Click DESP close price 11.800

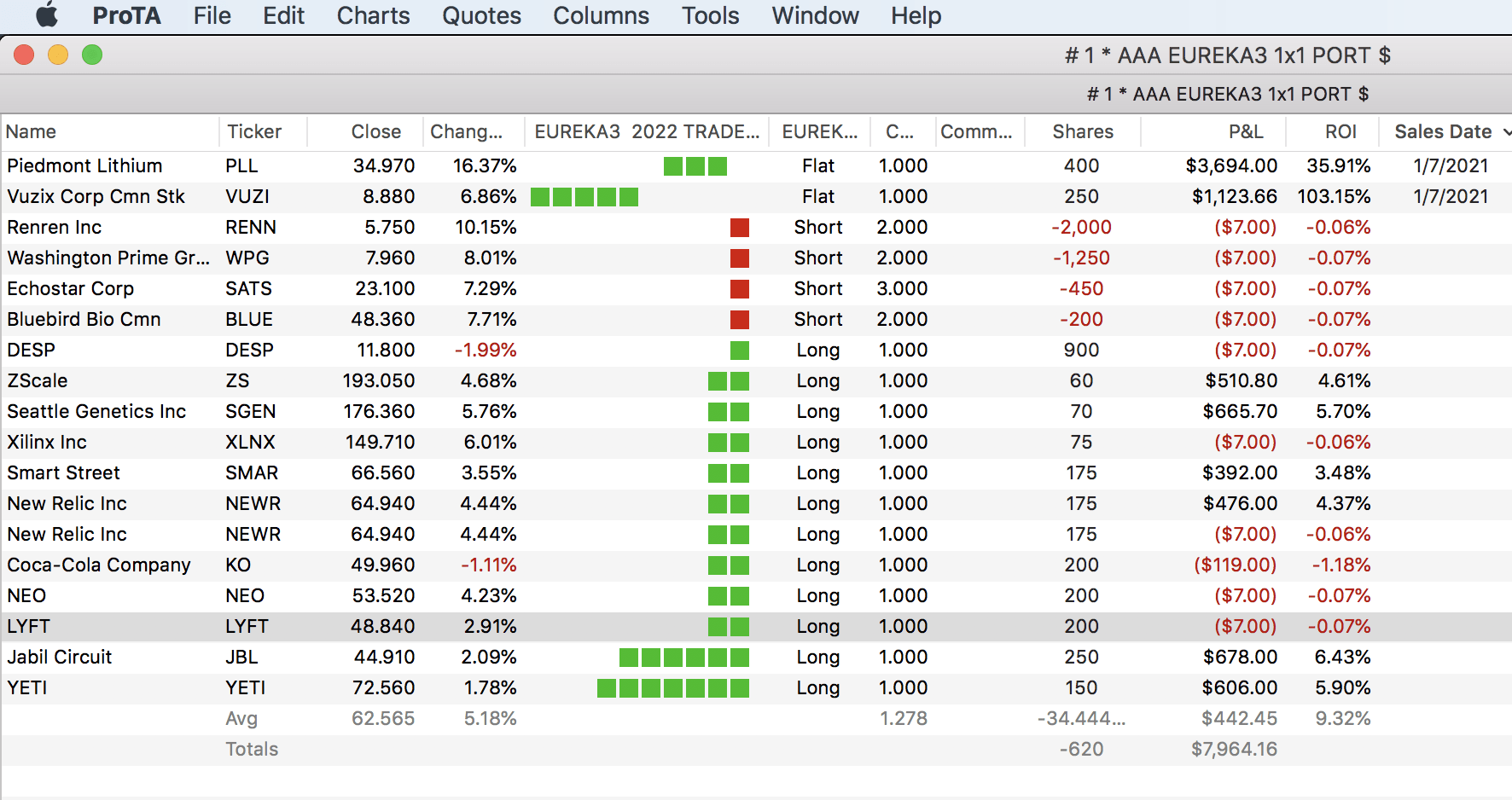click(386, 350)
